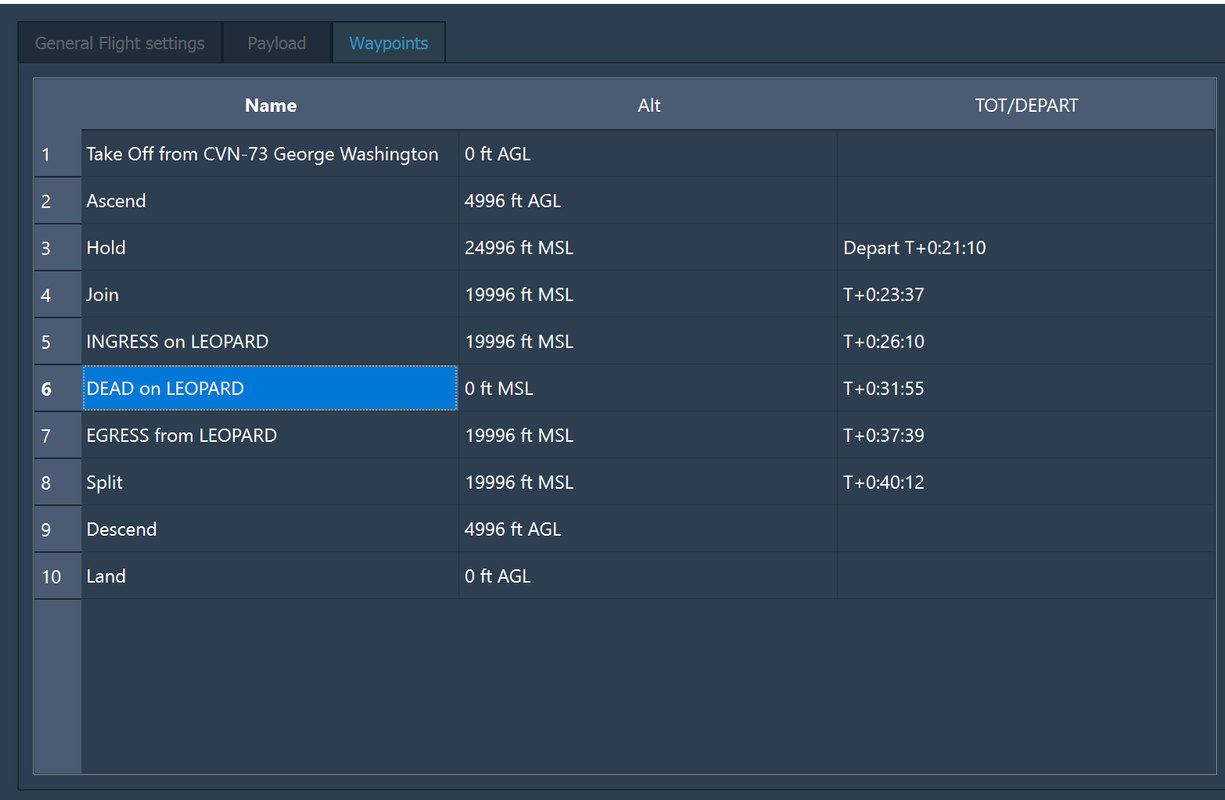1225x800 pixels.
Task: Select row header number 3
Action: click(x=58, y=248)
